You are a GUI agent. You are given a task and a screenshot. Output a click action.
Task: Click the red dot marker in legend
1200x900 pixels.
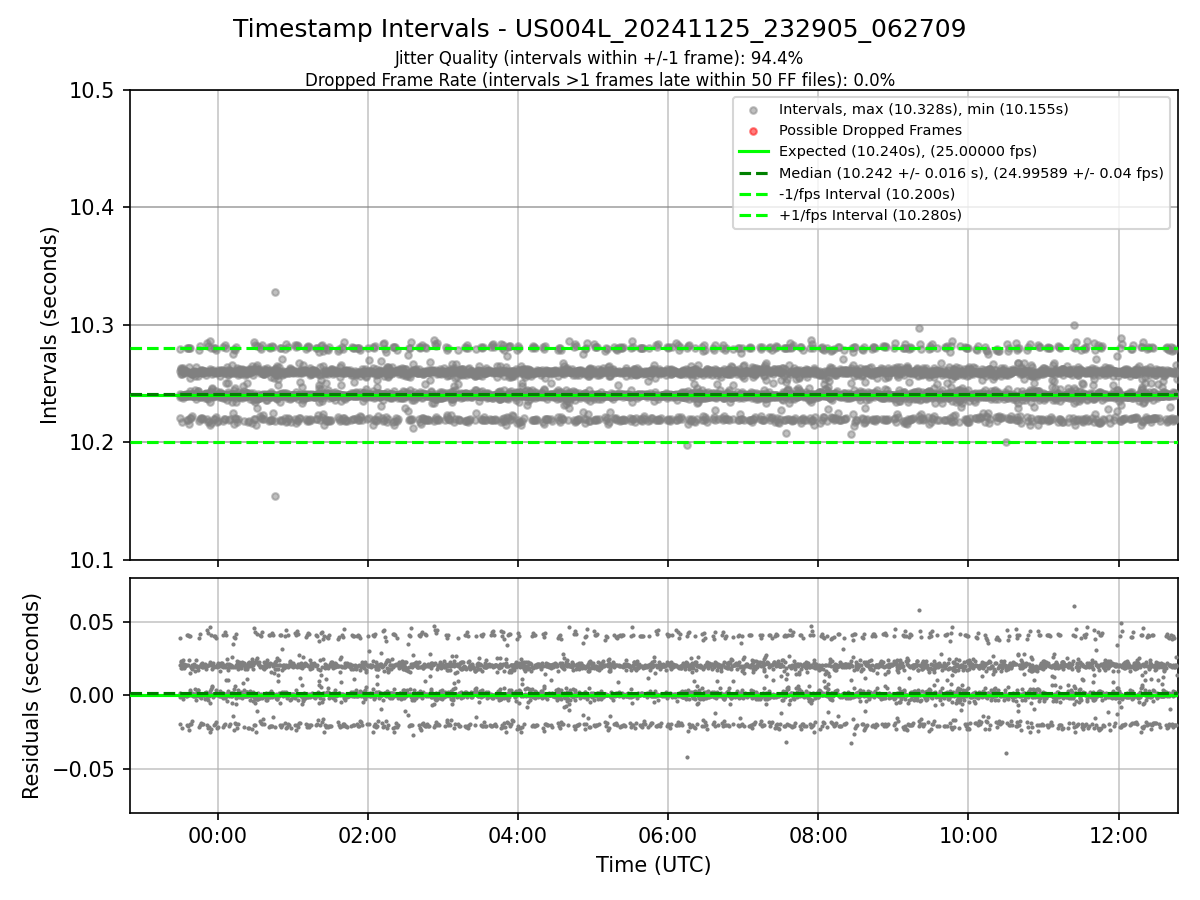click(754, 131)
